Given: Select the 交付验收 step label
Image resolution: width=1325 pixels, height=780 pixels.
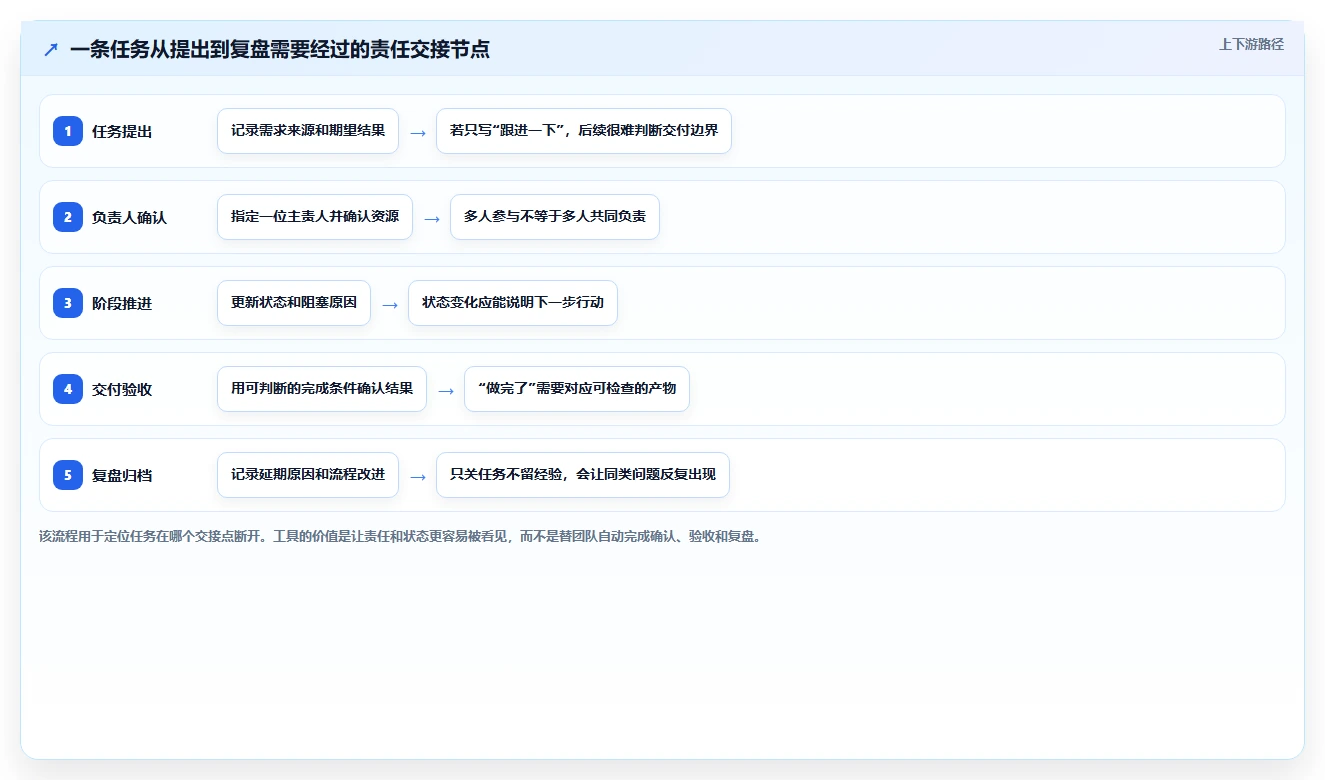Looking at the screenshot, I should pyautogui.click(x=122, y=389).
